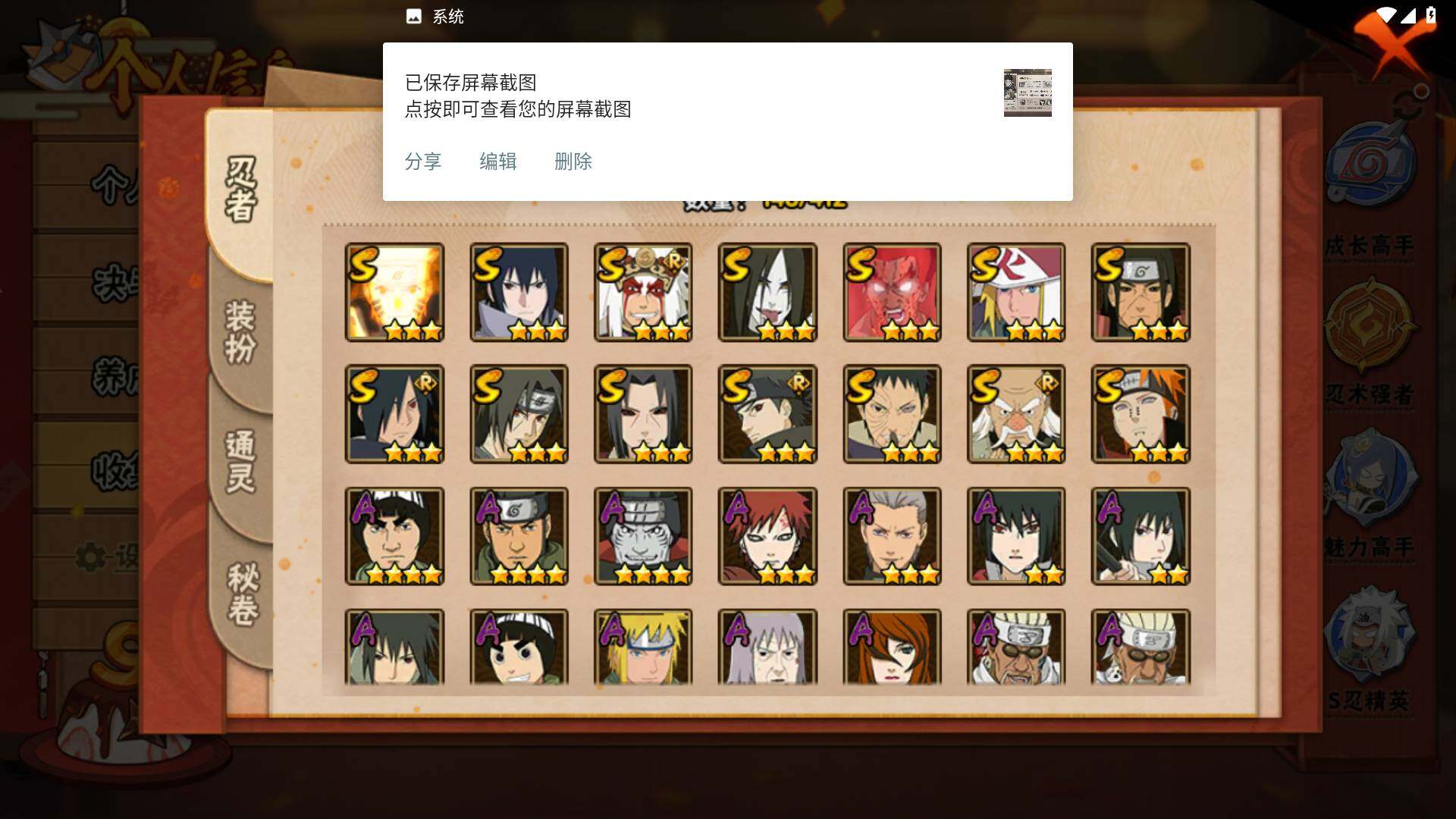Select the Minato S-rank card with Hokage hat

tap(1016, 292)
